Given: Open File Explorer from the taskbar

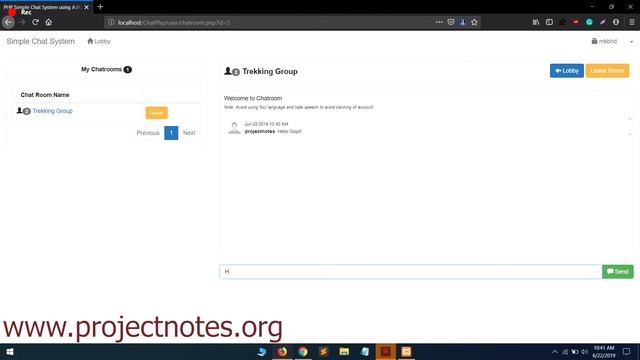Looking at the screenshot, I should [x=344, y=351].
